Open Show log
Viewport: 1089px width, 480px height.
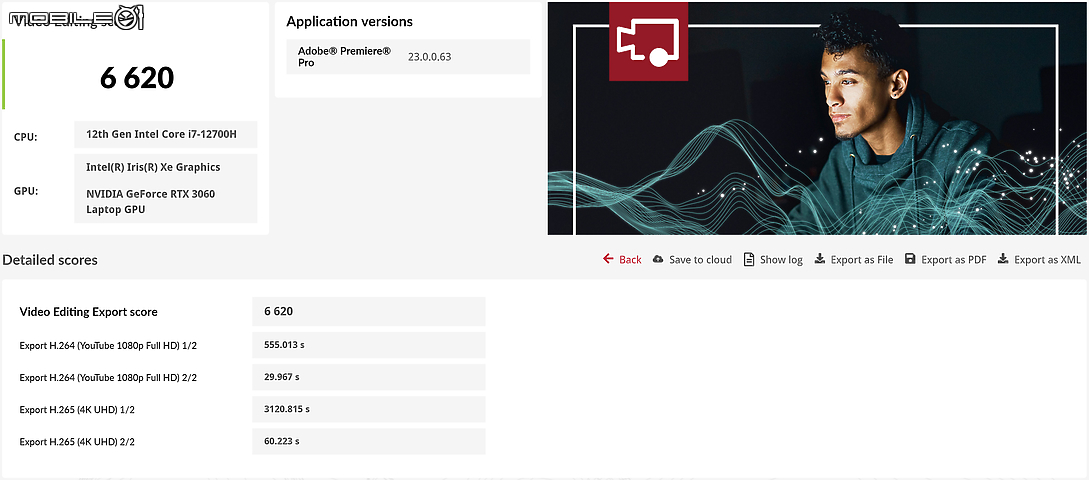[781, 260]
